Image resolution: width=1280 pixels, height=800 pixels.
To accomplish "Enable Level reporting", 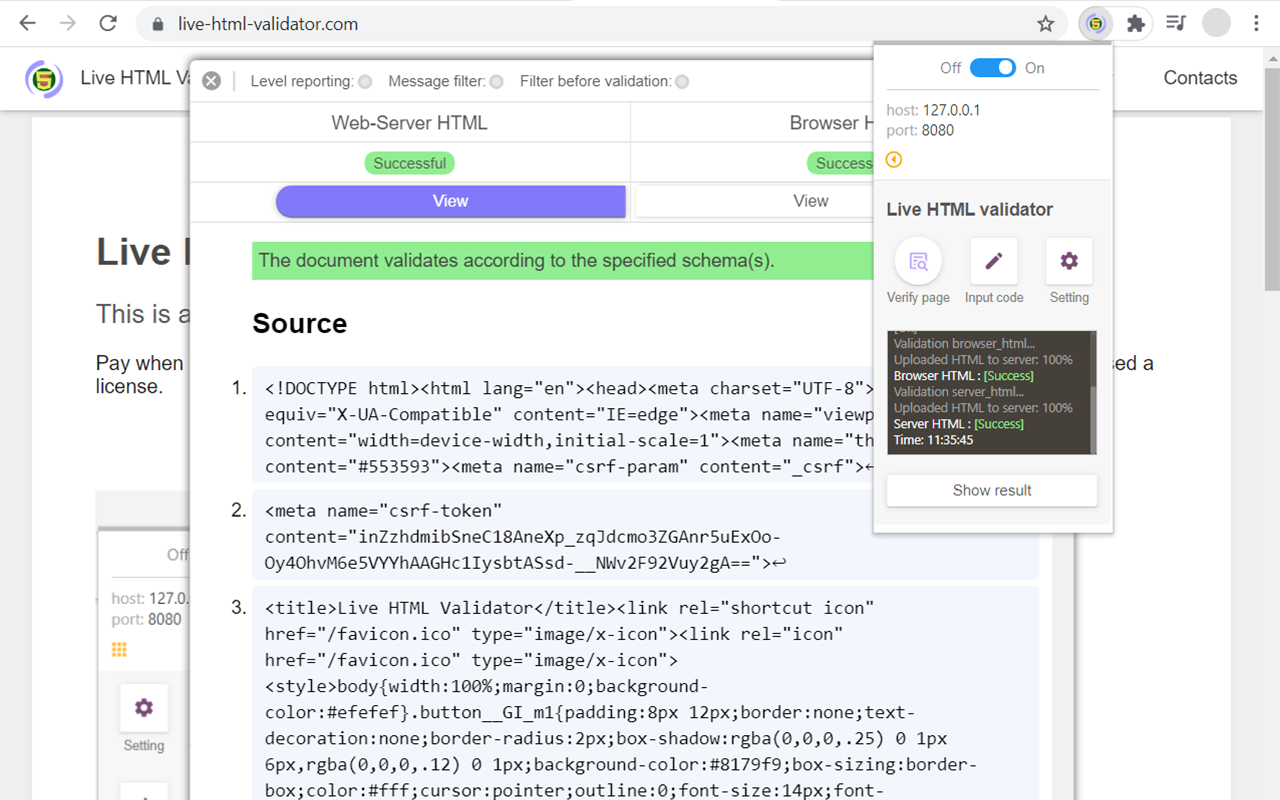I will coord(364,81).
